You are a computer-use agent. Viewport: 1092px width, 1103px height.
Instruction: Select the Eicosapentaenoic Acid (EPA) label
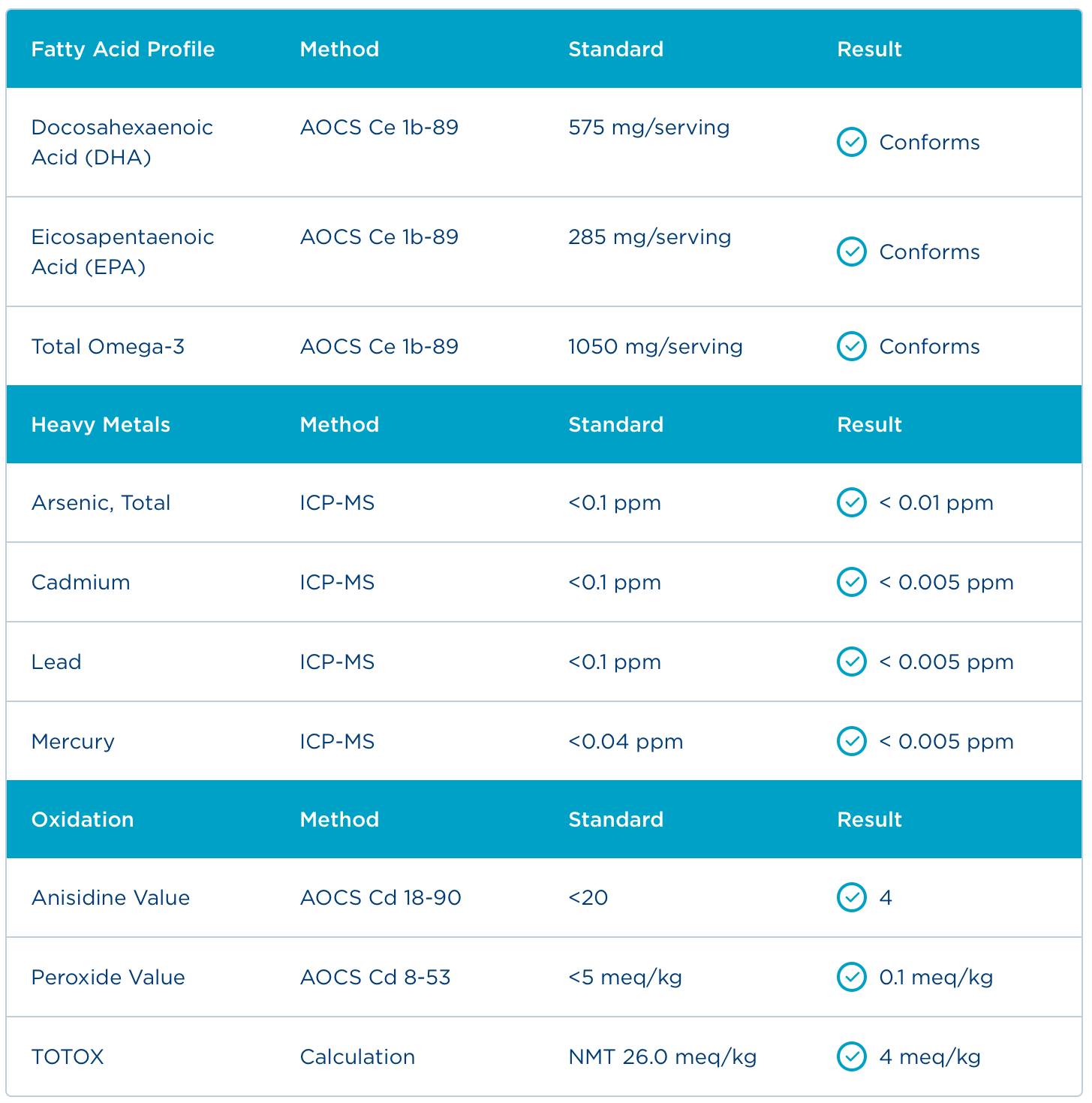pos(122,252)
